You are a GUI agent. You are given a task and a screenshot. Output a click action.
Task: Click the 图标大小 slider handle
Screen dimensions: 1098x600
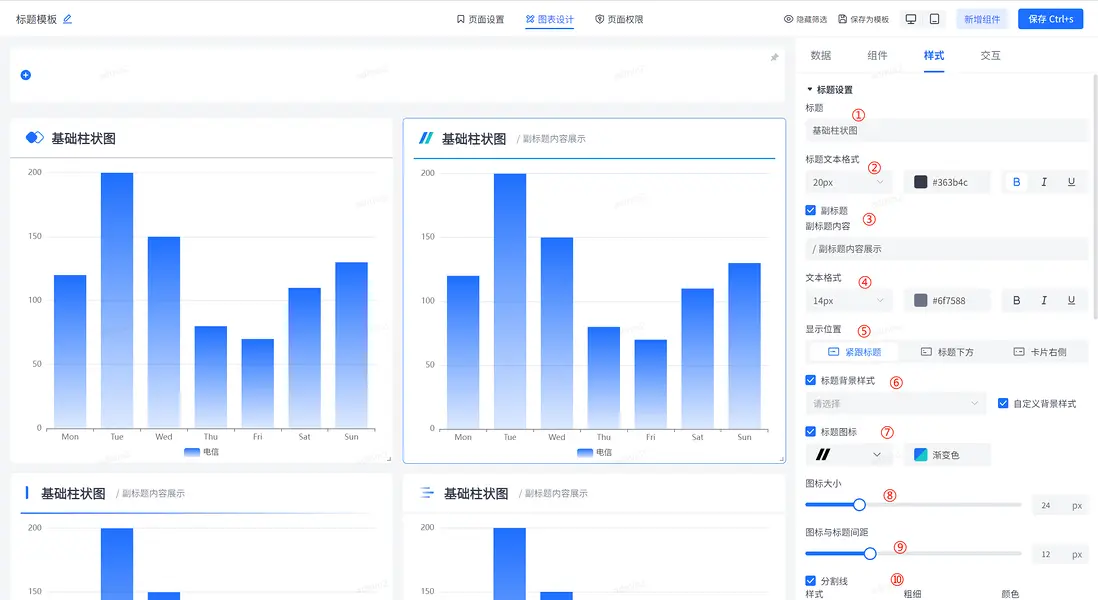pyautogui.click(x=859, y=505)
